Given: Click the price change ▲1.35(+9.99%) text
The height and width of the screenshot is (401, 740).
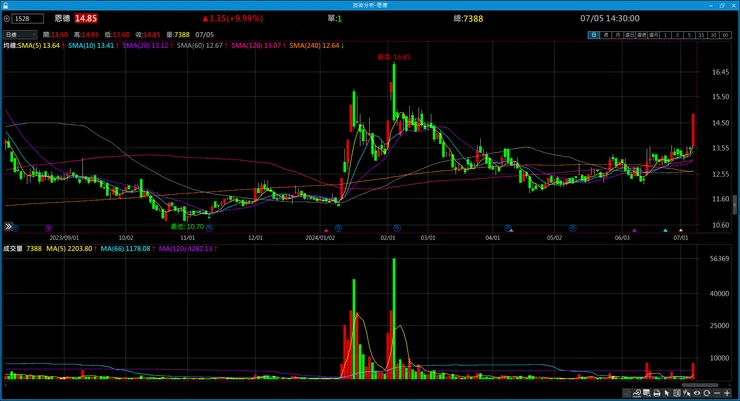Looking at the screenshot, I should click(233, 18).
